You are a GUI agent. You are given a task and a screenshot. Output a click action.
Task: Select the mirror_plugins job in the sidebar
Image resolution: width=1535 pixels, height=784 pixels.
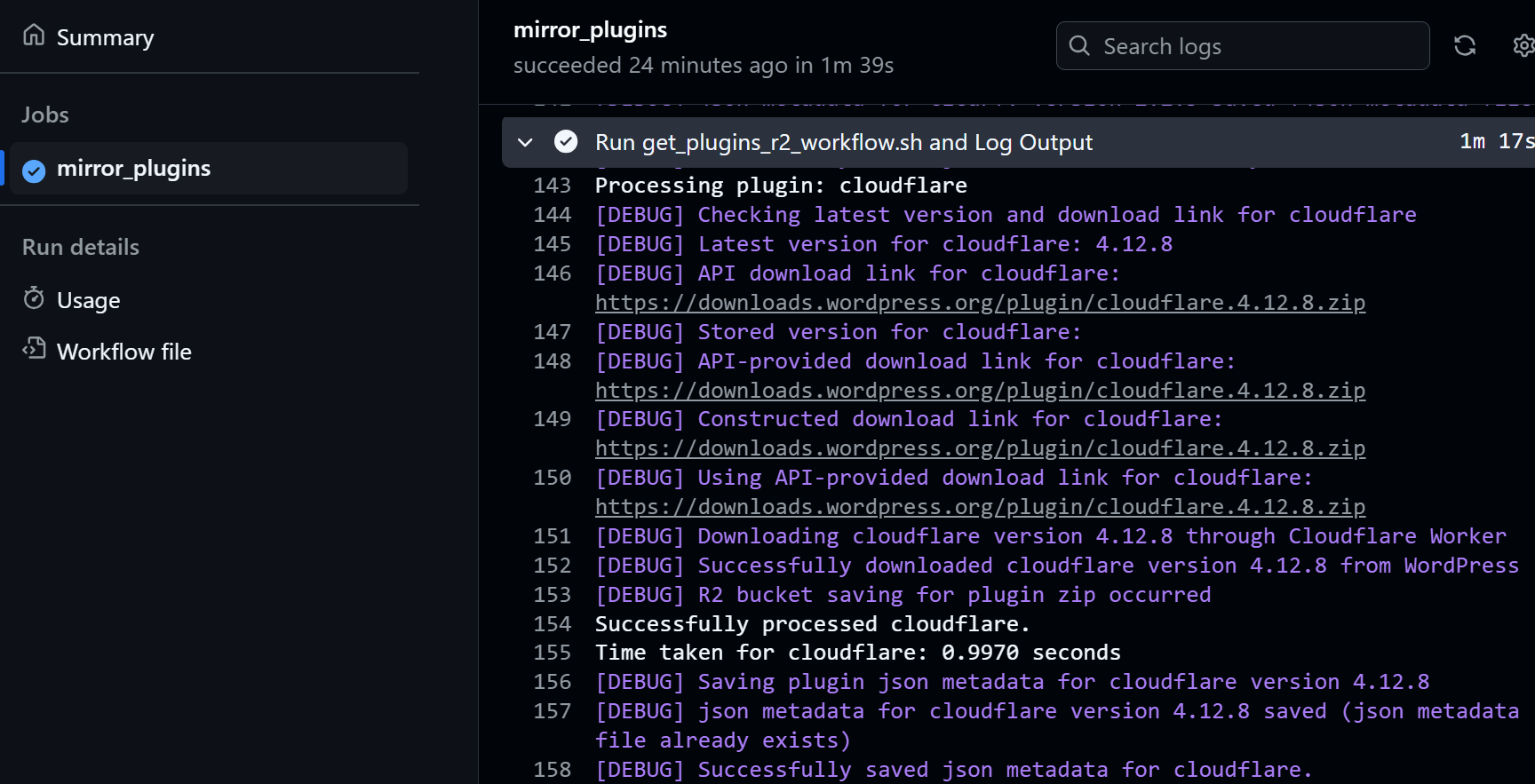pyautogui.click(x=209, y=169)
